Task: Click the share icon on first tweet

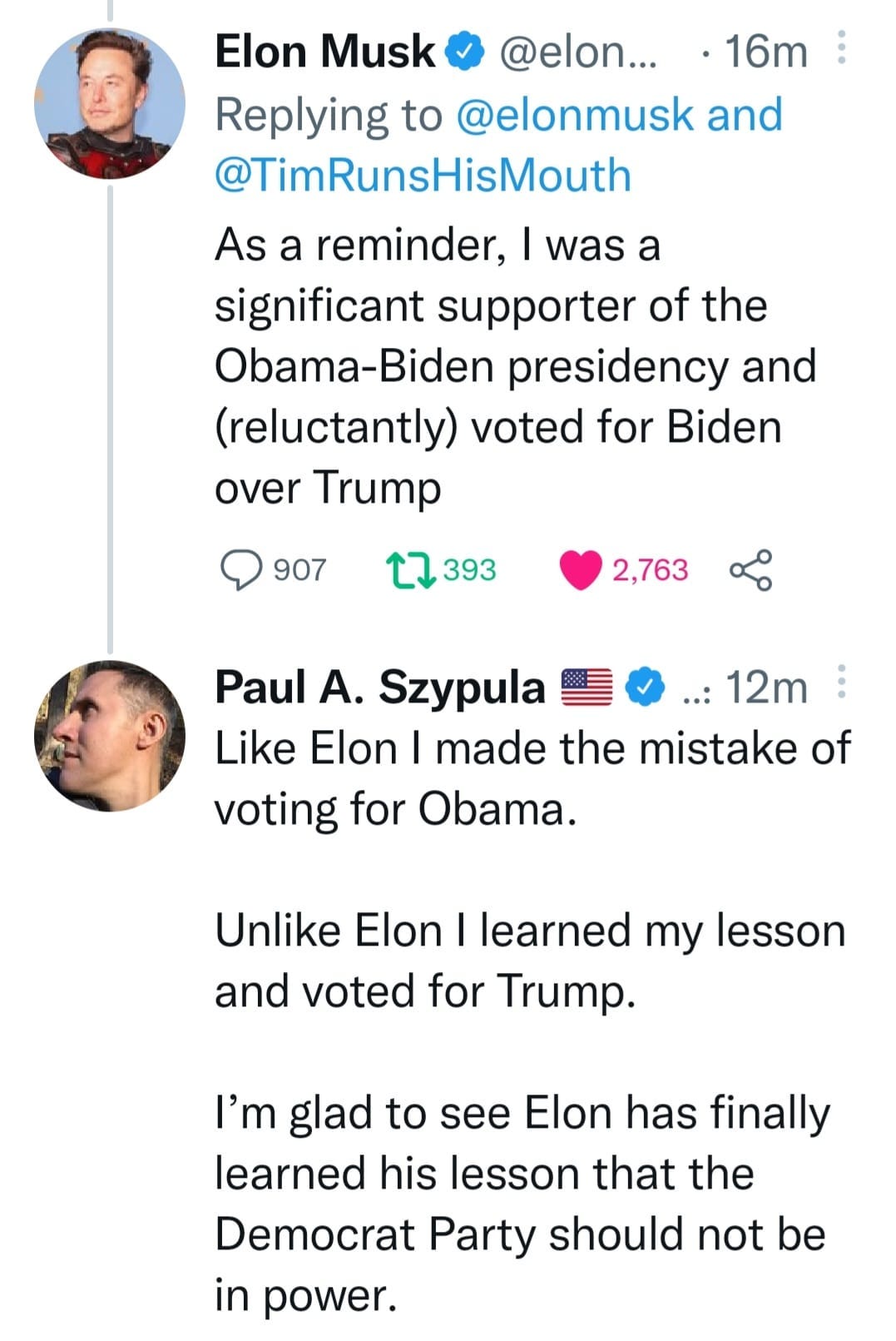Action: pos(750,570)
